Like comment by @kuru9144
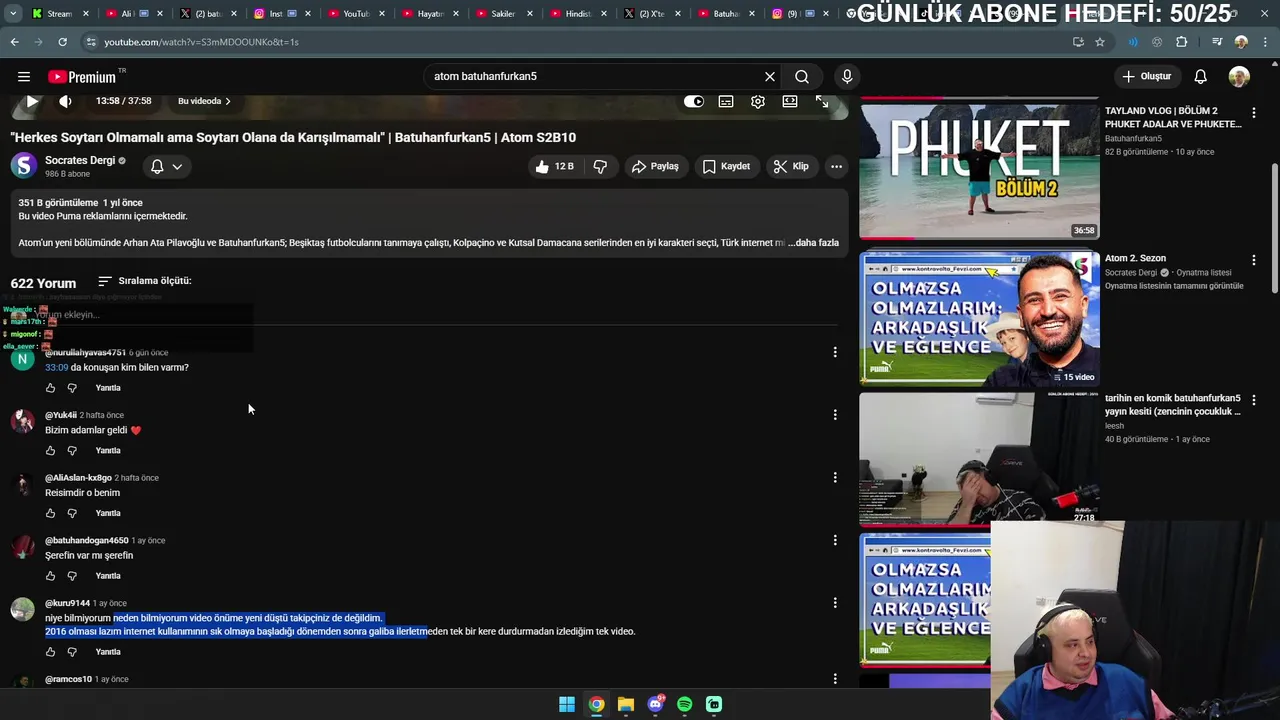Image resolution: width=1280 pixels, height=720 pixels. 51,652
